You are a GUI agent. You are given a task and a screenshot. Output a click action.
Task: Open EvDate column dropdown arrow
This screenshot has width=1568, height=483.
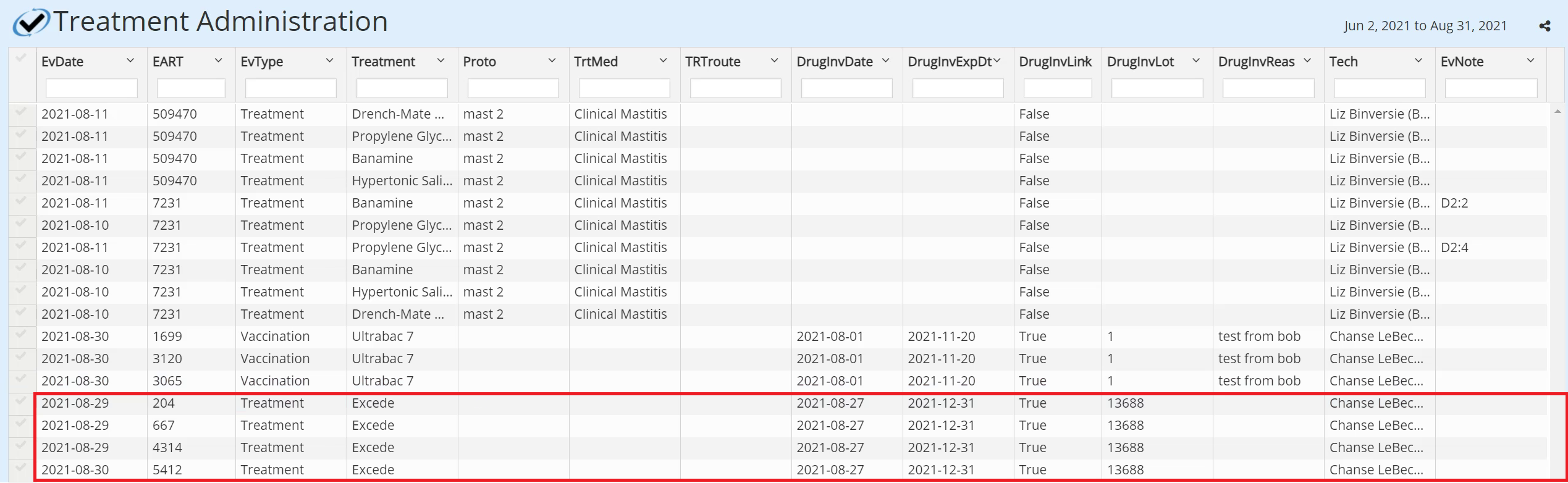coord(130,61)
